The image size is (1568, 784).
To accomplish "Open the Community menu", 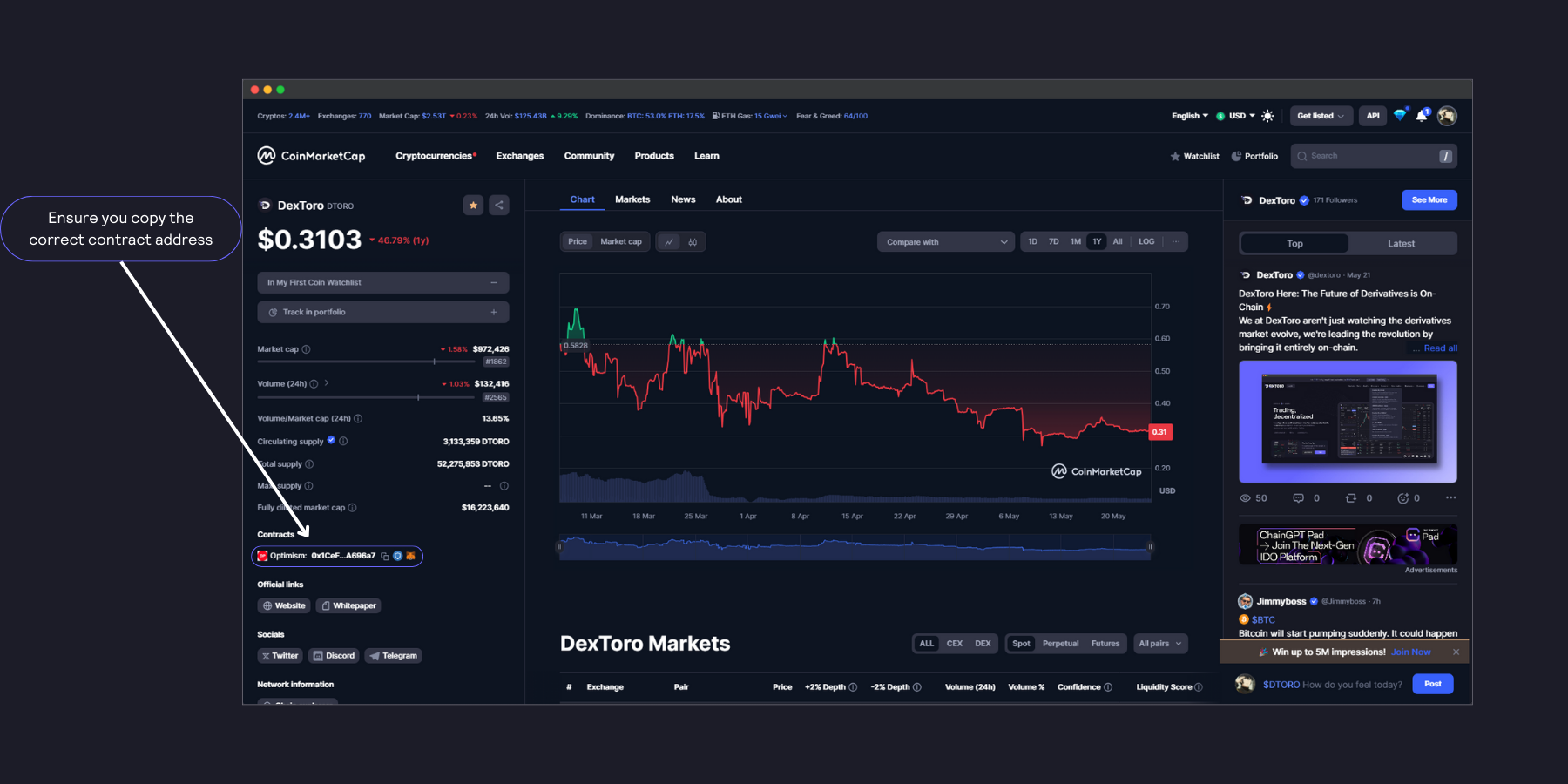I will coord(589,156).
